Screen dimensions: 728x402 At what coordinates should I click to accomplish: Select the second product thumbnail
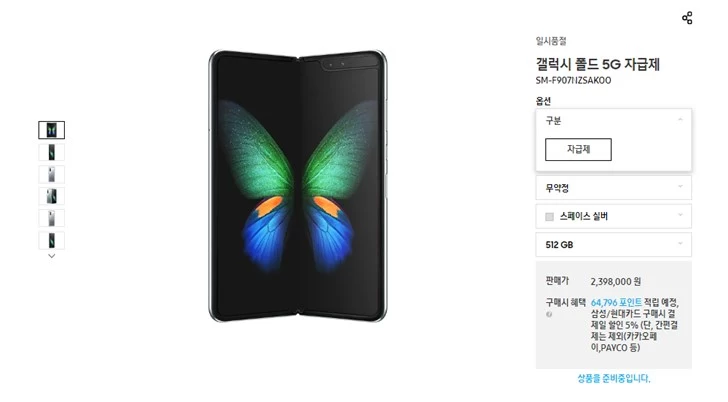[x=52, y=152]
